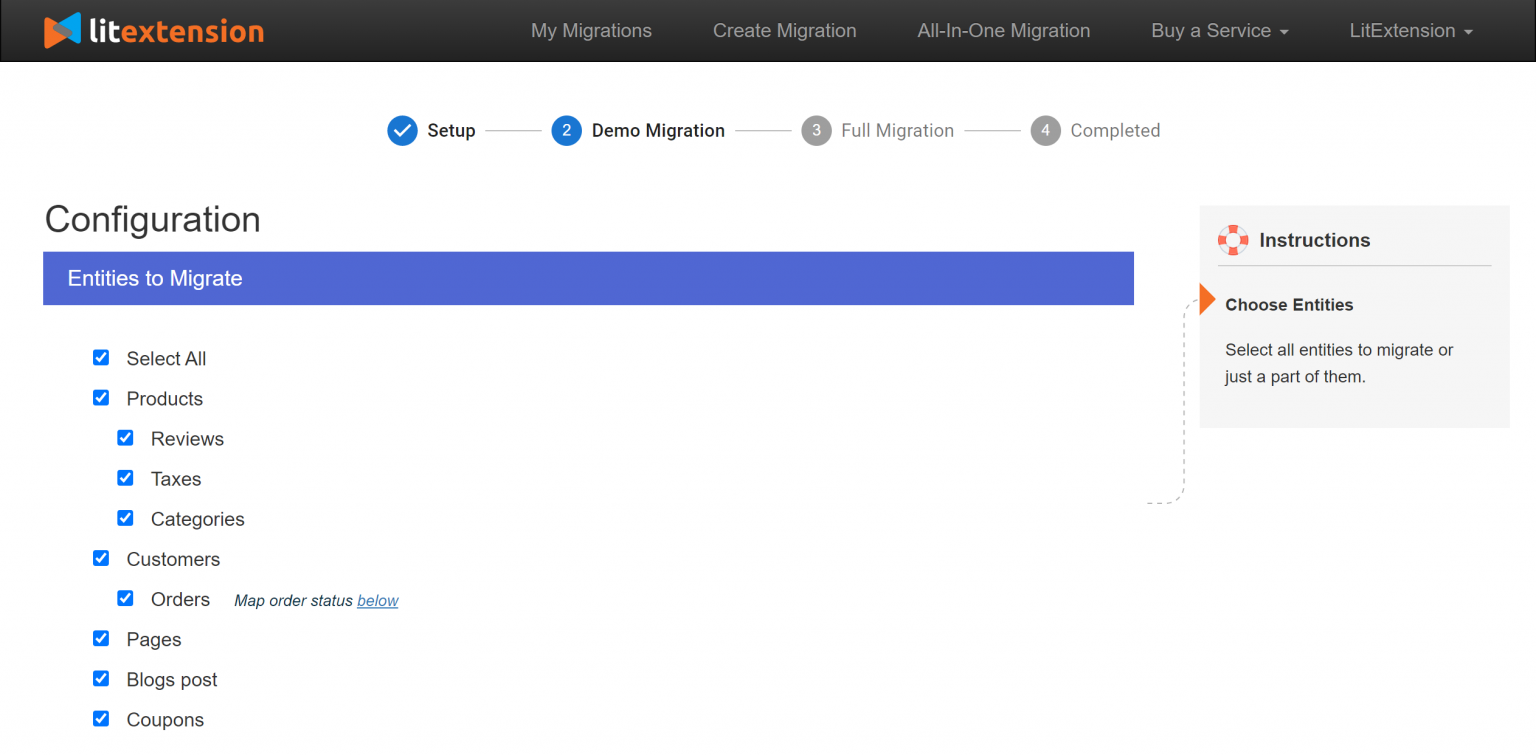Viewport: 1536px width, 755px height.
Task: Click the step 4 Completed circle
Action: point(1045,130)
